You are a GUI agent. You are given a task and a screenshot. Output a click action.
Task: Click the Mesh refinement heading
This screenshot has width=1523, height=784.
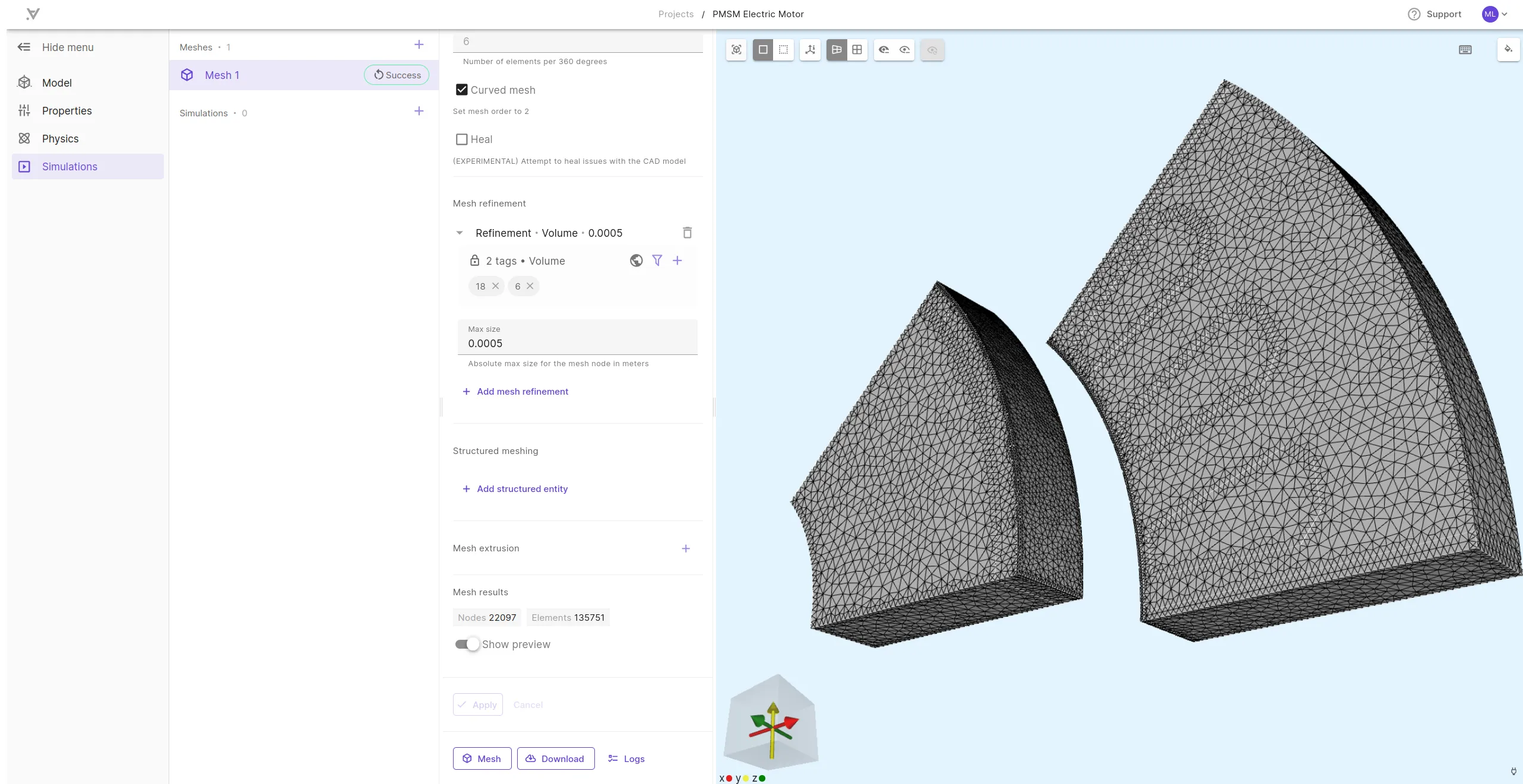click(489, 204)
